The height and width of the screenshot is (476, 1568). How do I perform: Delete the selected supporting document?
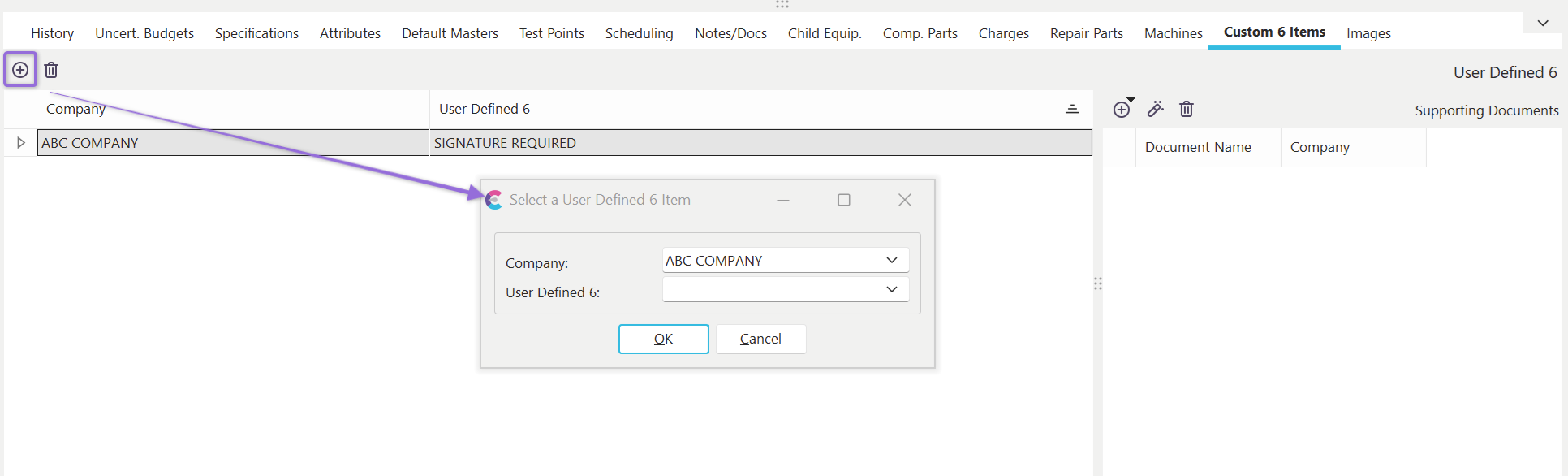1187,109
